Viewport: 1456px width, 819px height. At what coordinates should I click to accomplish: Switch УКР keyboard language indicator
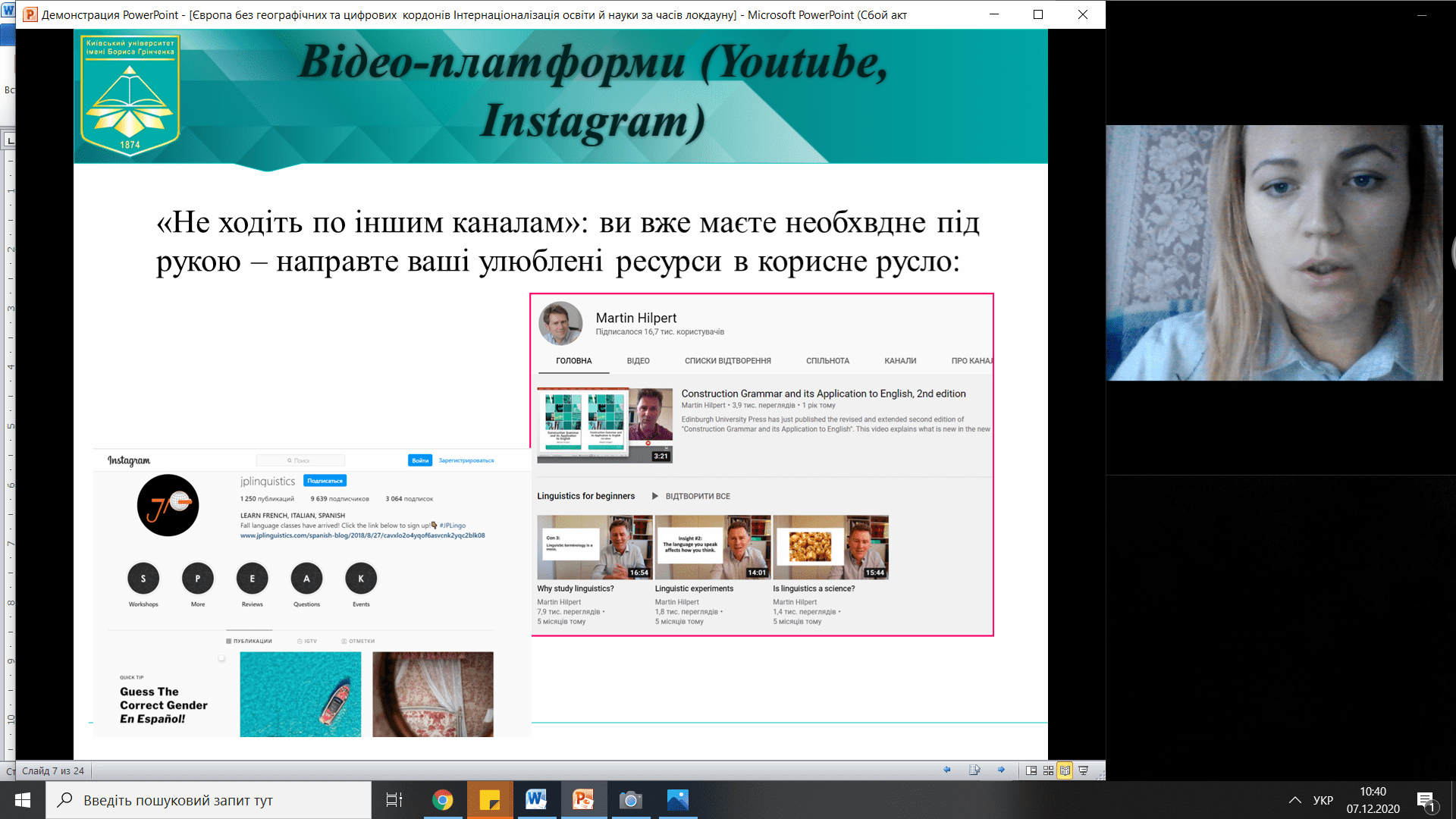pos(1323,800)
